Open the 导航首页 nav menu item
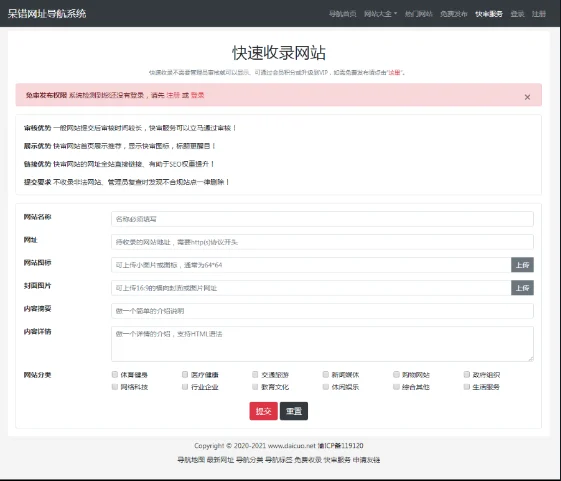 point(342,14)
